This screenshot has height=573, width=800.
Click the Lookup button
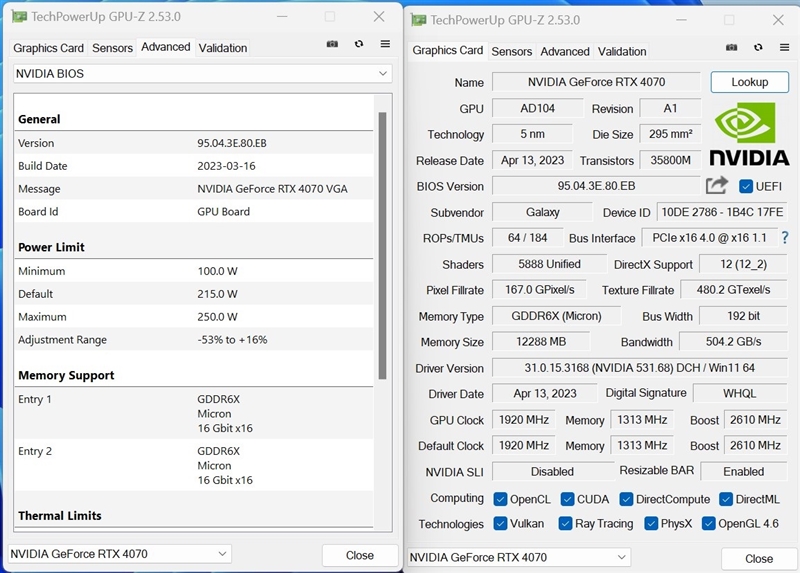pos(749,82)
